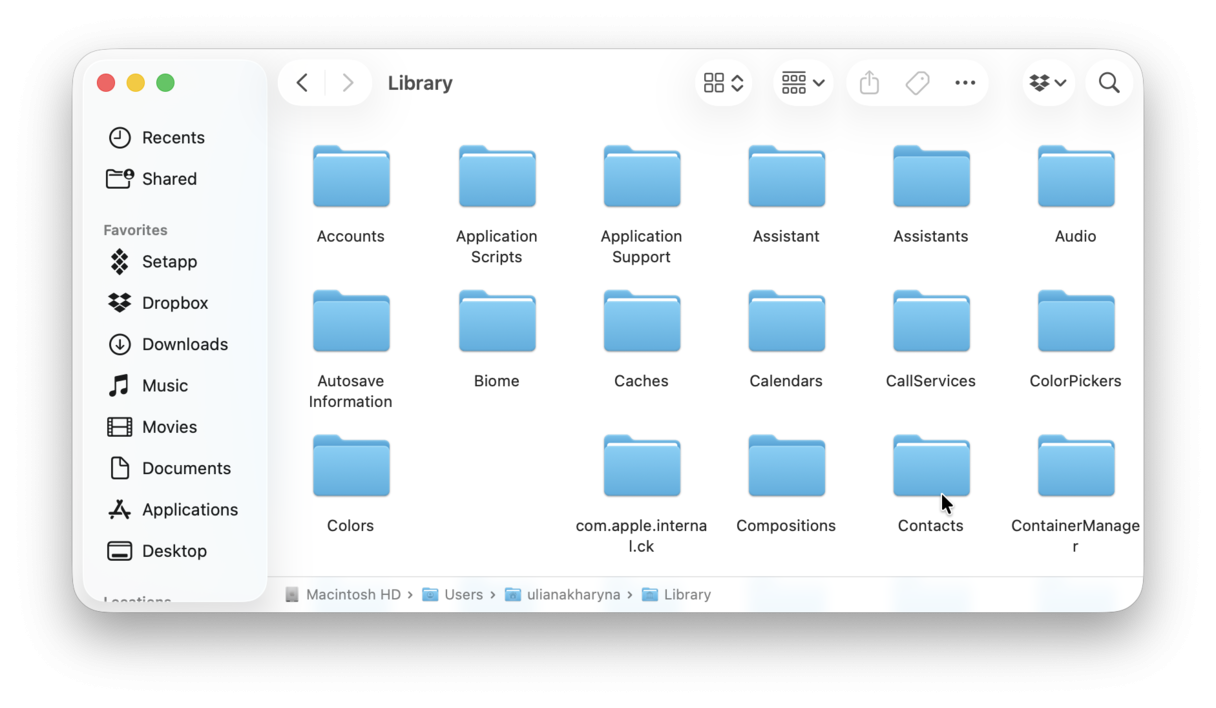Click the forward navigation arrow
Viewport: 1216px width, 708px height.
(348, 83)
